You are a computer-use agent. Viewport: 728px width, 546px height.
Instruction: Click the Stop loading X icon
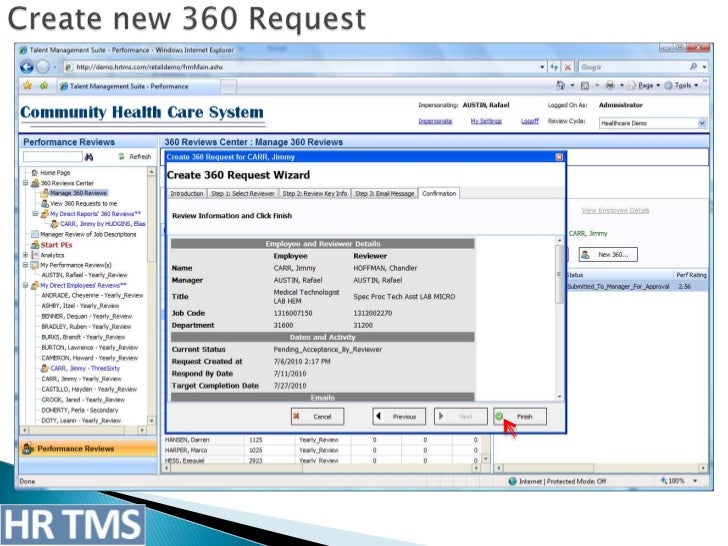click(568, 67)
